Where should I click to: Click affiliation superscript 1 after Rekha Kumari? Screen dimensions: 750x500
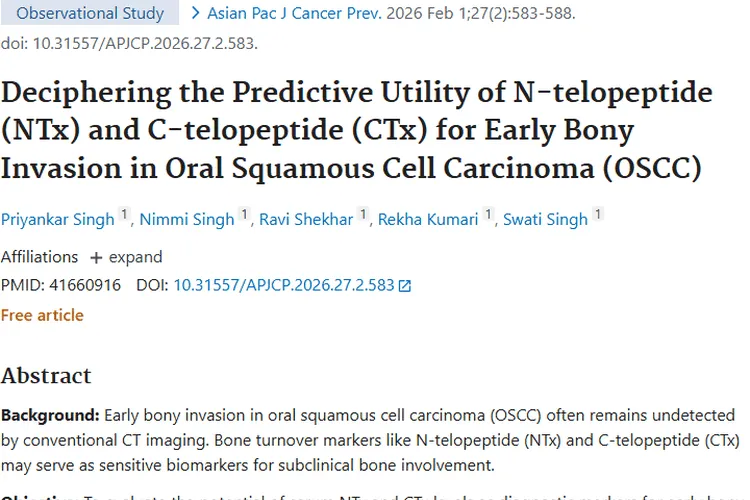[x=488, y=214]
